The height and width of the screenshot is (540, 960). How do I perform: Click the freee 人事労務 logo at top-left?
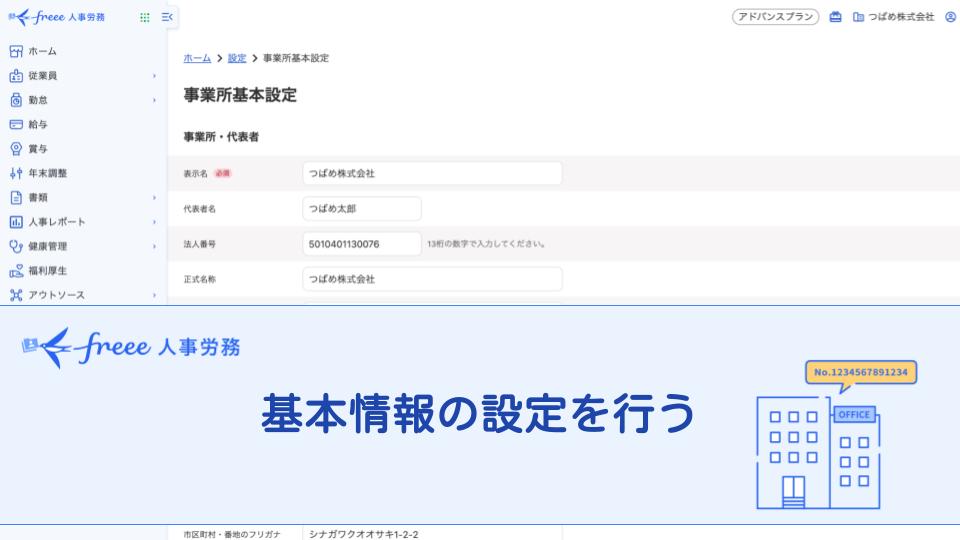[x=56, y=17]
